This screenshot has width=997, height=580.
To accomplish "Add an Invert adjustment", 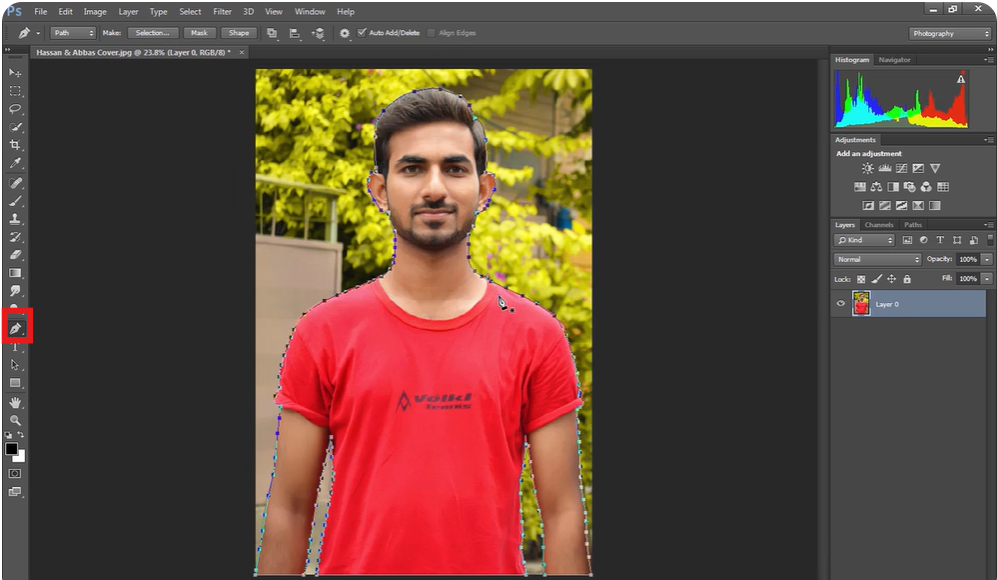I will pos(868,205).
